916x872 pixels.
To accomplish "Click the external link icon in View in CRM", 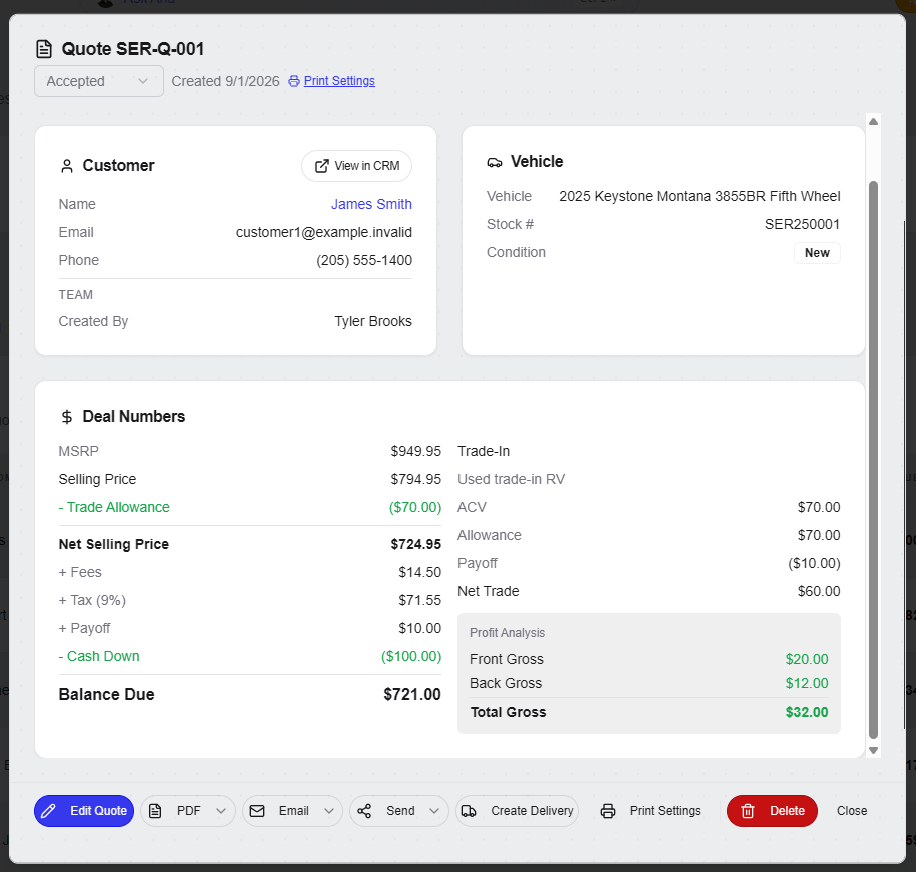I will tap(321, 166).
